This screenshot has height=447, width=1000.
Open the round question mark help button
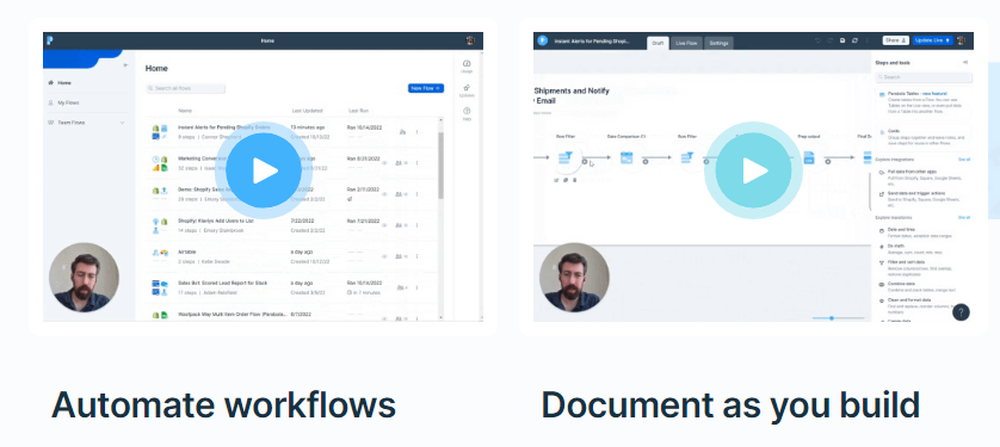click(960, 312)
